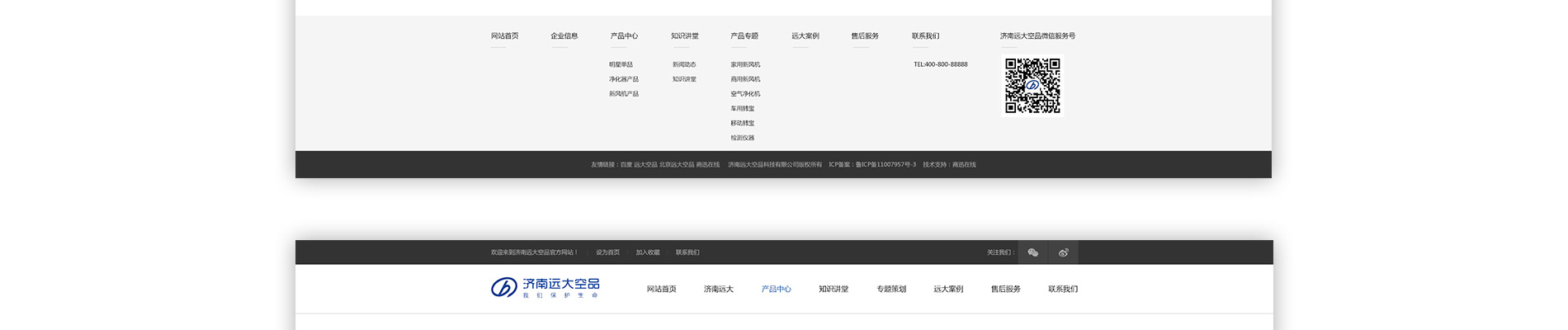Click footer column heading 联系我们
Viewport: 1568px width, 330px height.
925,36
